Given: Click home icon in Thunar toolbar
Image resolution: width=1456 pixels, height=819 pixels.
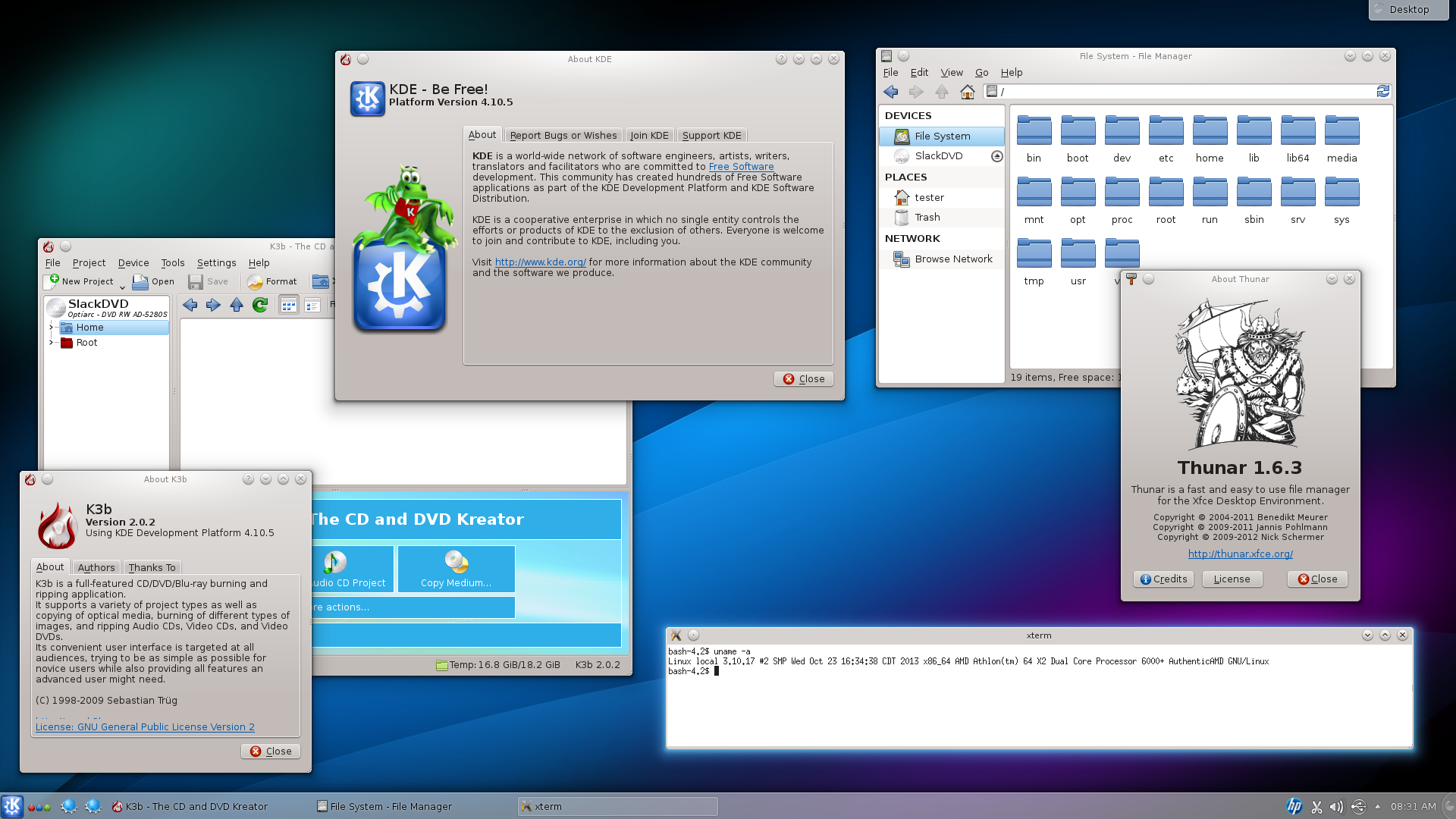Looking at the screenshot, I should click(x=968, y=92).
